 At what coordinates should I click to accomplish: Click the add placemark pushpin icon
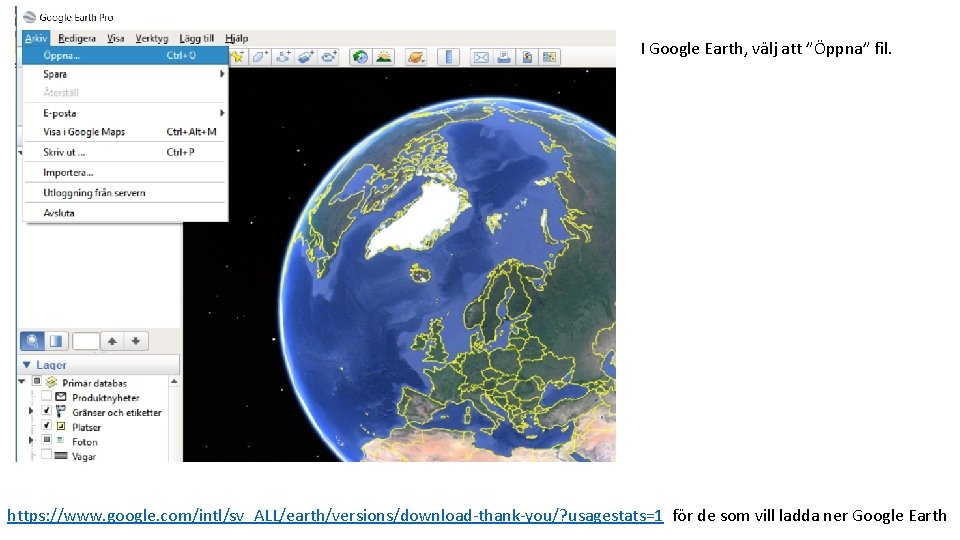(237, 57)
